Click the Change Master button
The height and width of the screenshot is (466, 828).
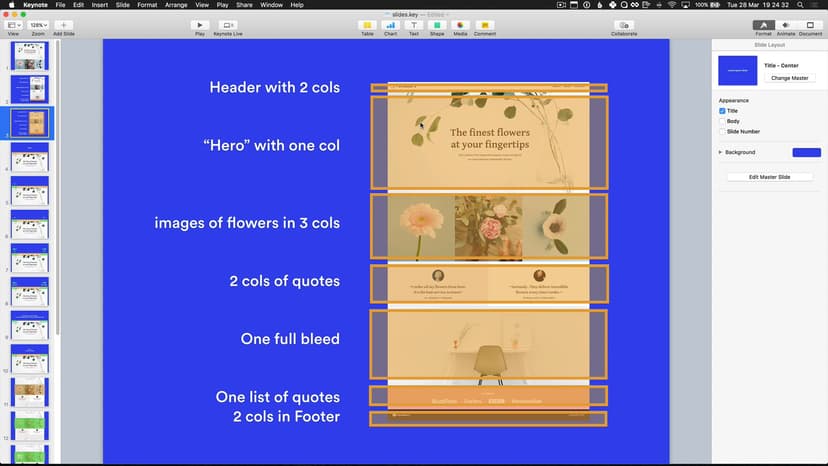790,78
